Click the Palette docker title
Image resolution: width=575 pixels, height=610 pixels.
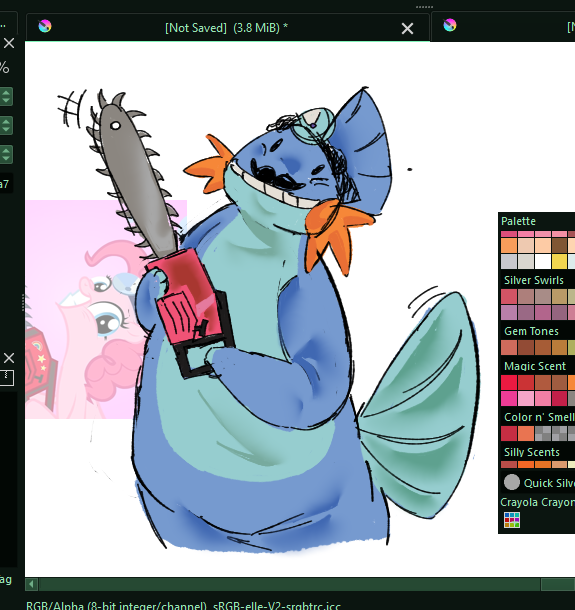518,221
